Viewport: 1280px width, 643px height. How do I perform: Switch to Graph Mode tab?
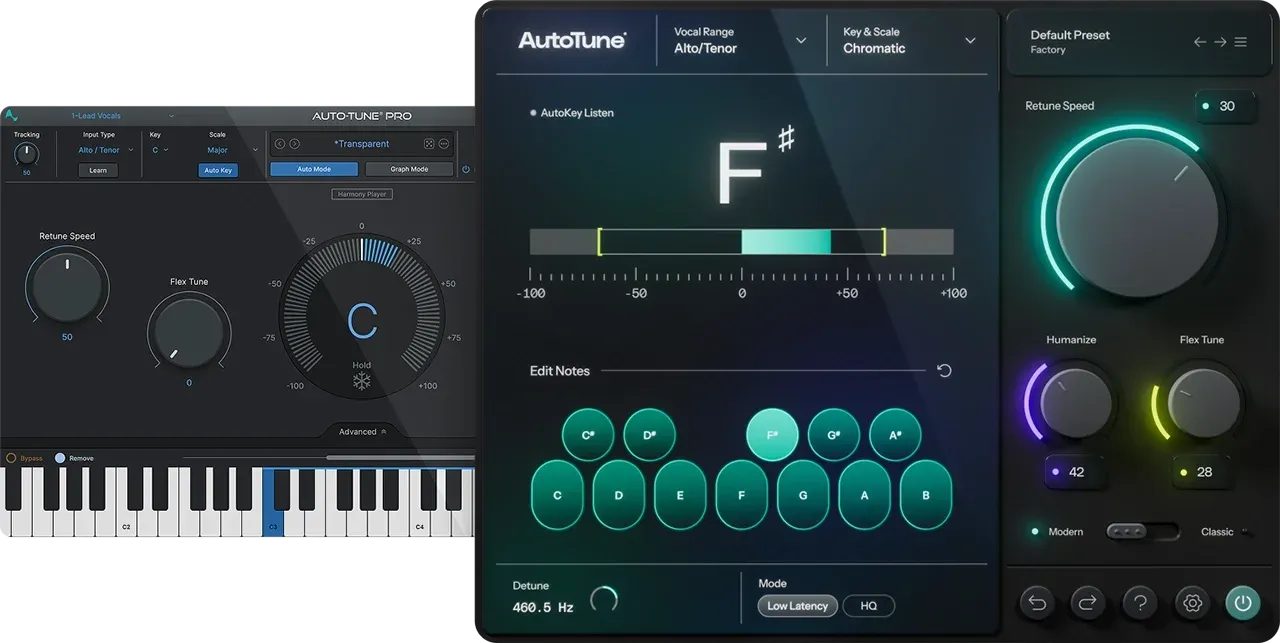(x=409, y=169)
